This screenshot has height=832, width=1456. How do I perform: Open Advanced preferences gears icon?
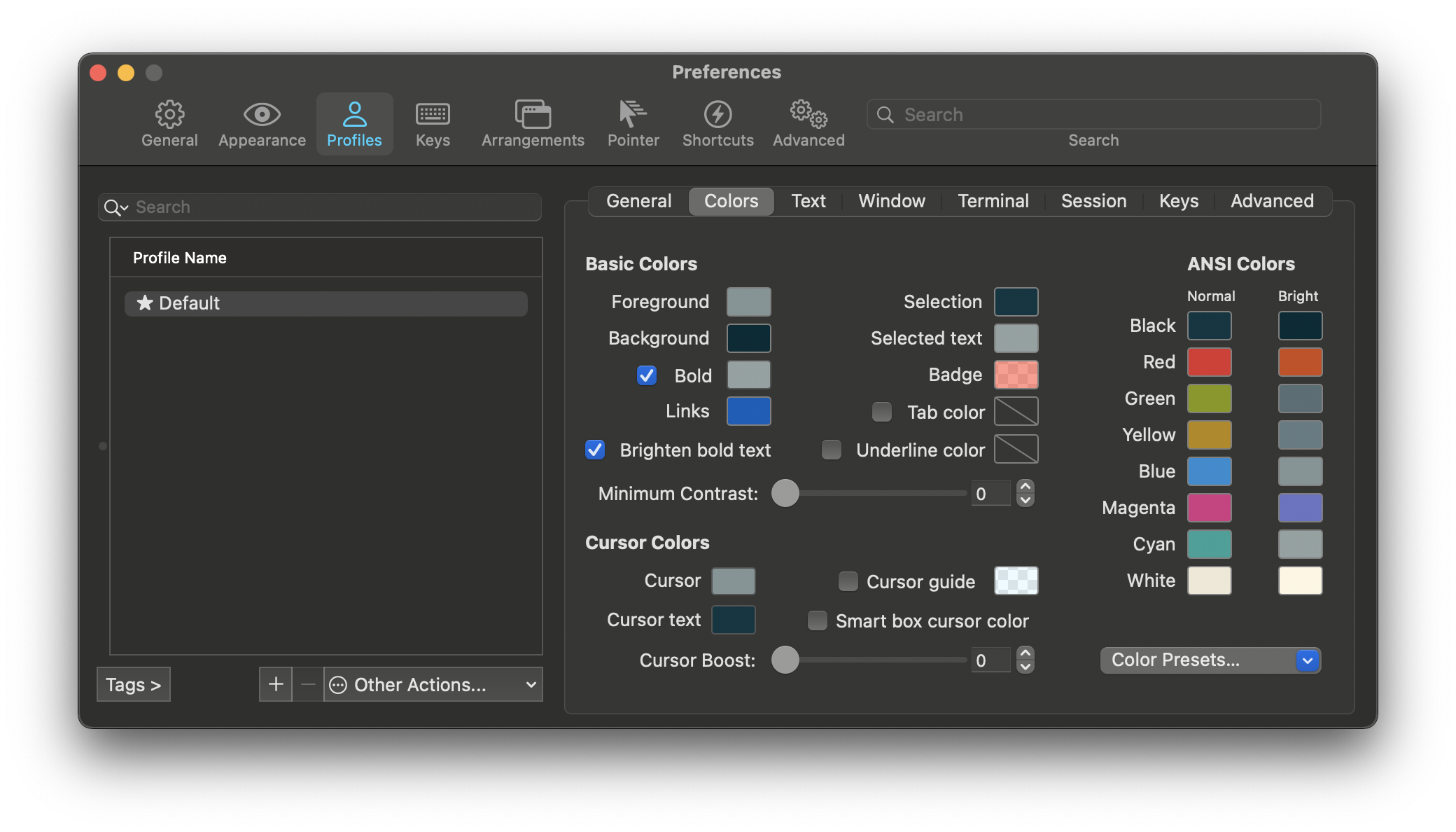[x=808, y=115]
